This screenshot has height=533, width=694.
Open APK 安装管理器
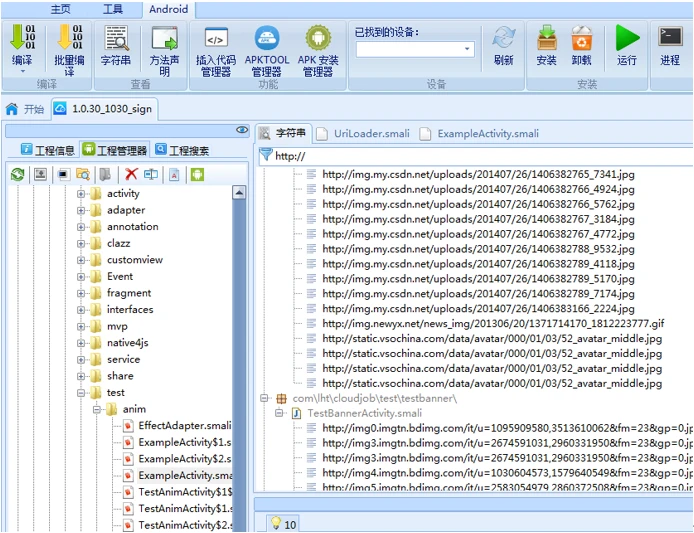click(318, 38)
